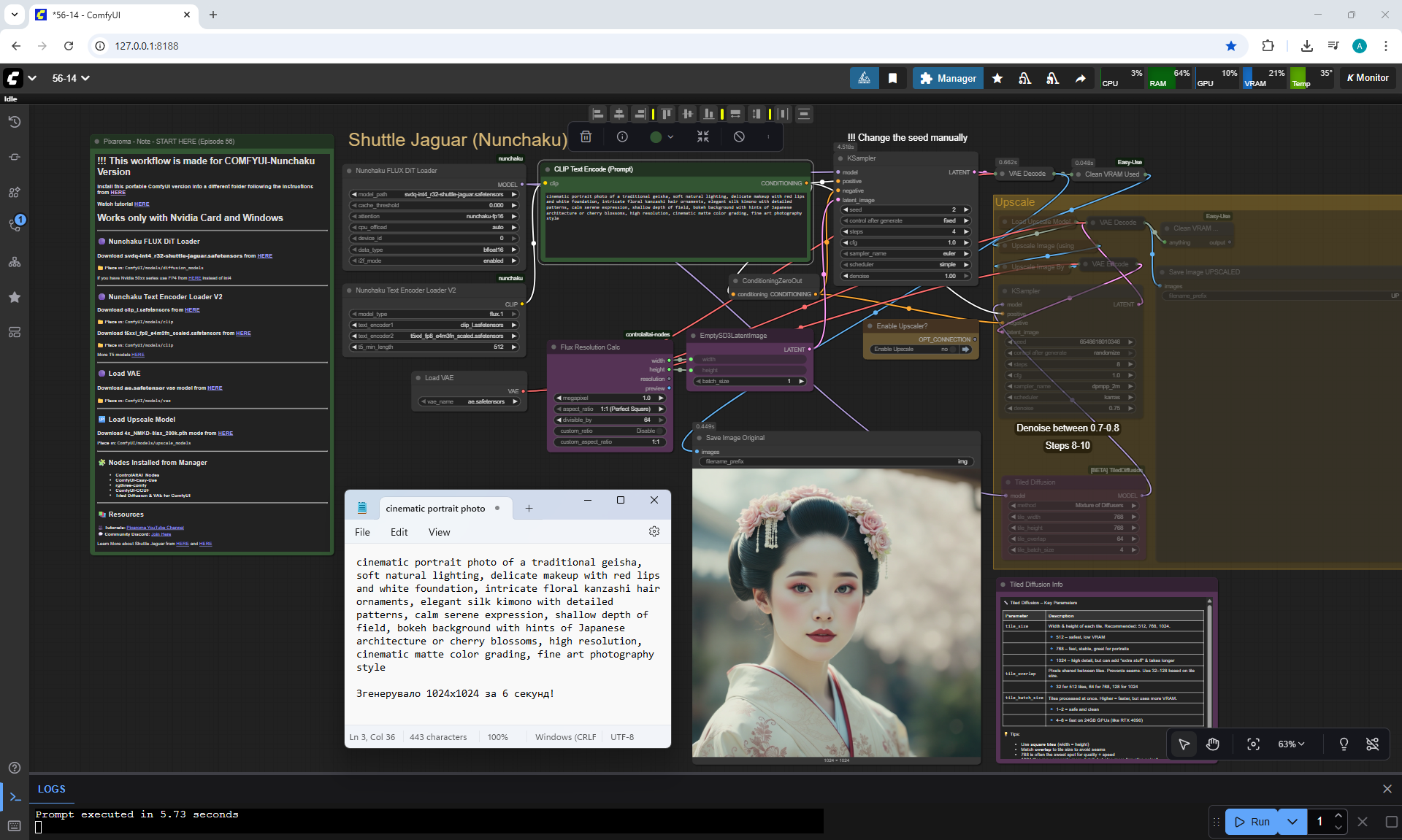Delete selected node with trash icon
The image size is (1402, 840).
[586, 136]
